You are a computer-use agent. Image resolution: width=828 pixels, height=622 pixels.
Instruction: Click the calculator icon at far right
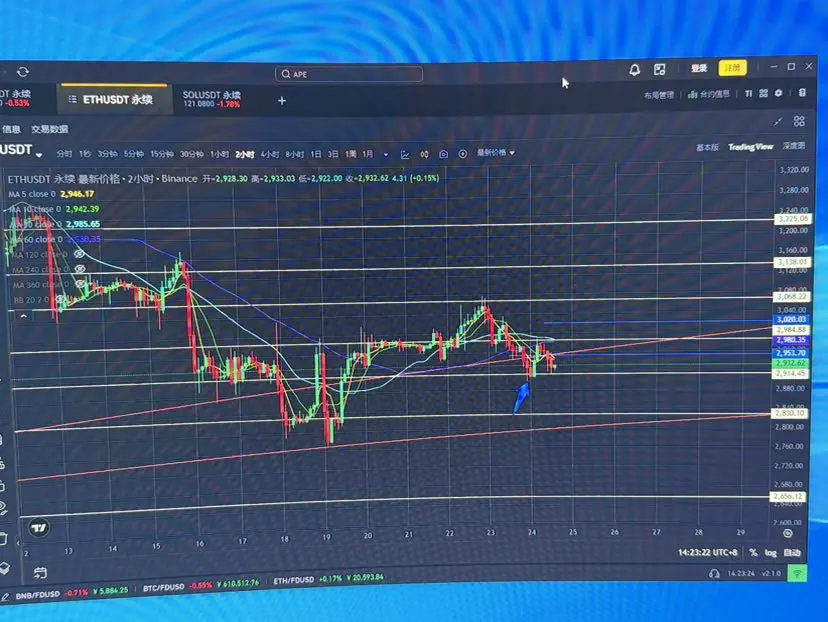(802, 92)
